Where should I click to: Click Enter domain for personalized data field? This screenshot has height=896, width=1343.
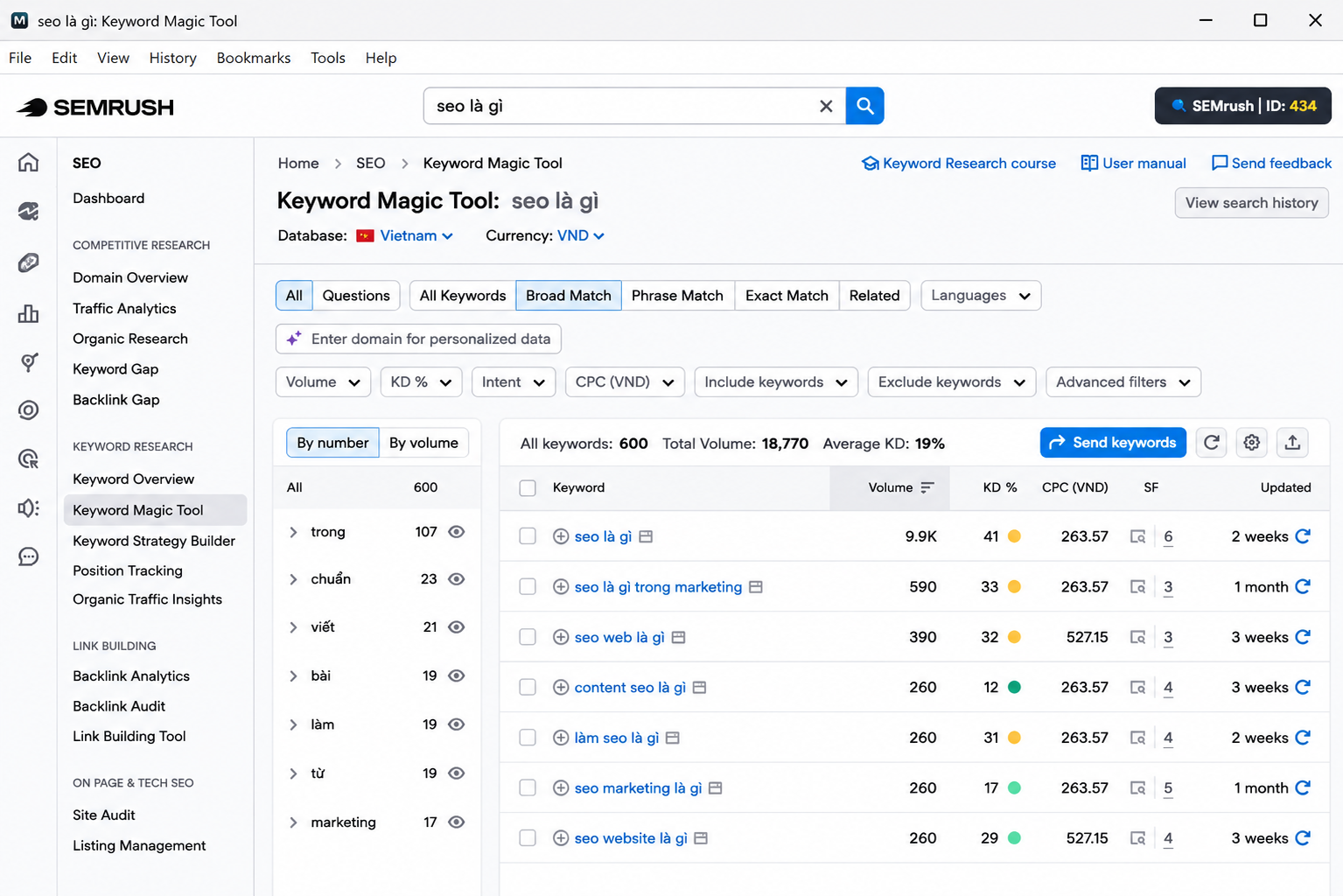pyautogui.click(x=418, y=339)
